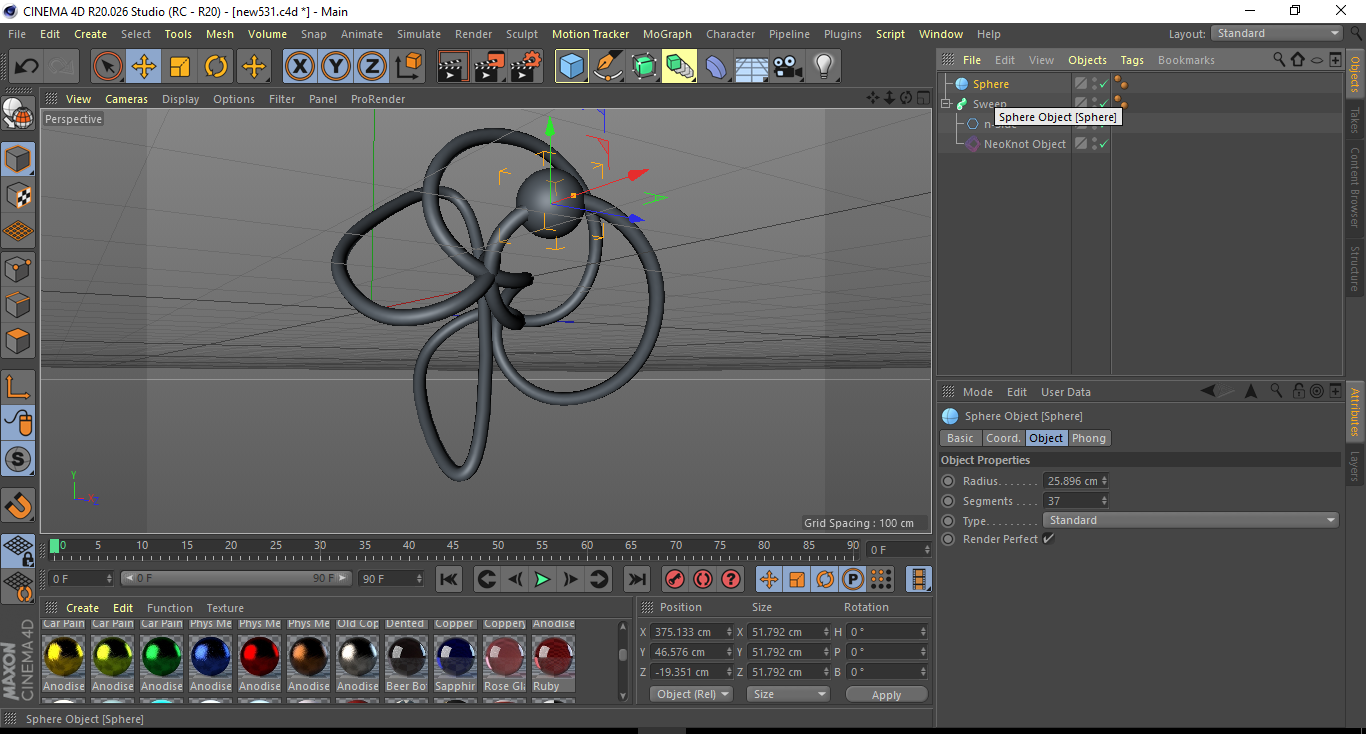The height and width of the screenshot is (734, 1366).
Task: Open the Floor environment objects icon
Action: (752, 67)
